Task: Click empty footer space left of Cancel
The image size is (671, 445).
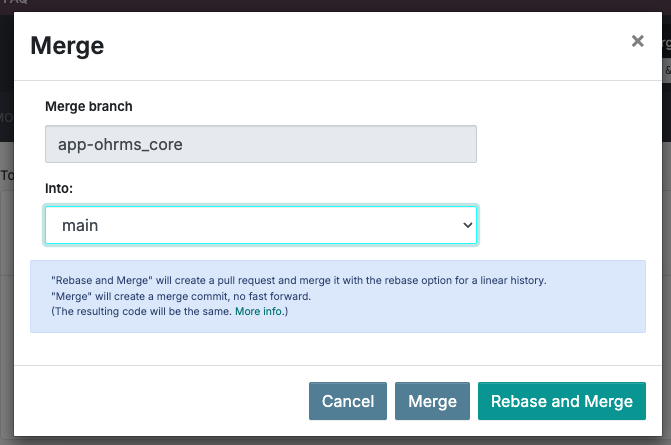Action: tap(160, 401)
